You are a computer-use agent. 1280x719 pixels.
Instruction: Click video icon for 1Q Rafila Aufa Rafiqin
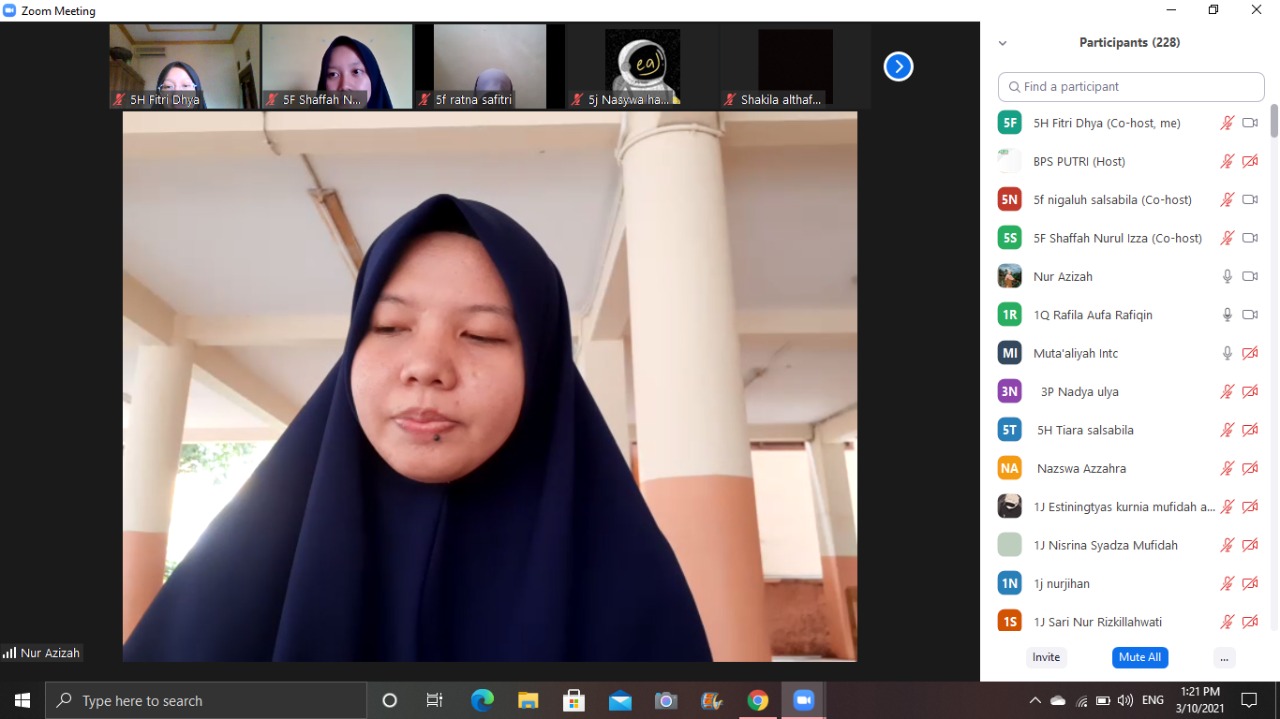point(1250,315)
